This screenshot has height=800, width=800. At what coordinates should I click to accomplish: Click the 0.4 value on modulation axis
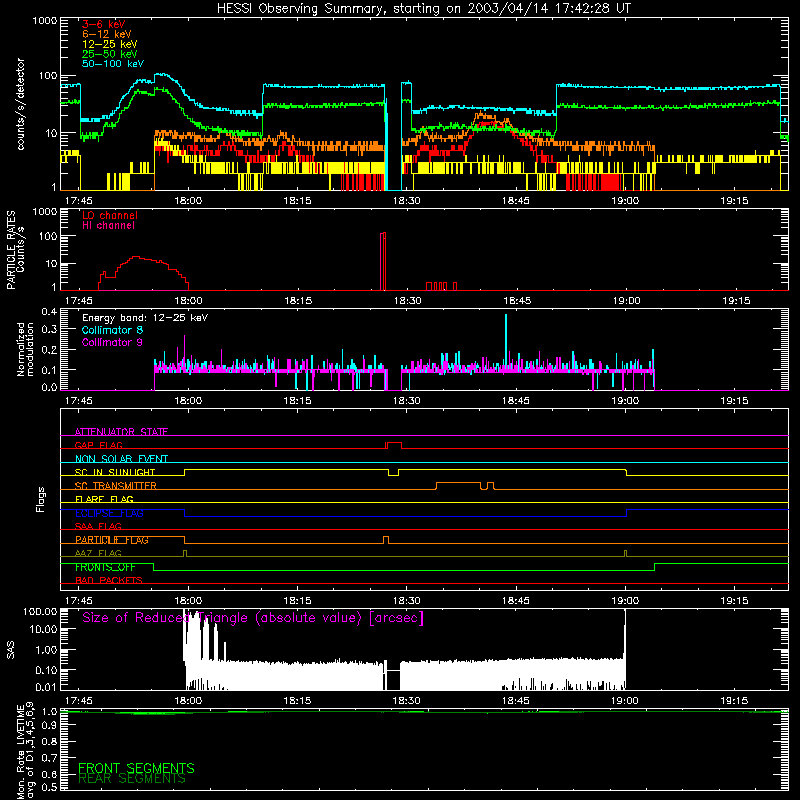(x=49, y=312)
